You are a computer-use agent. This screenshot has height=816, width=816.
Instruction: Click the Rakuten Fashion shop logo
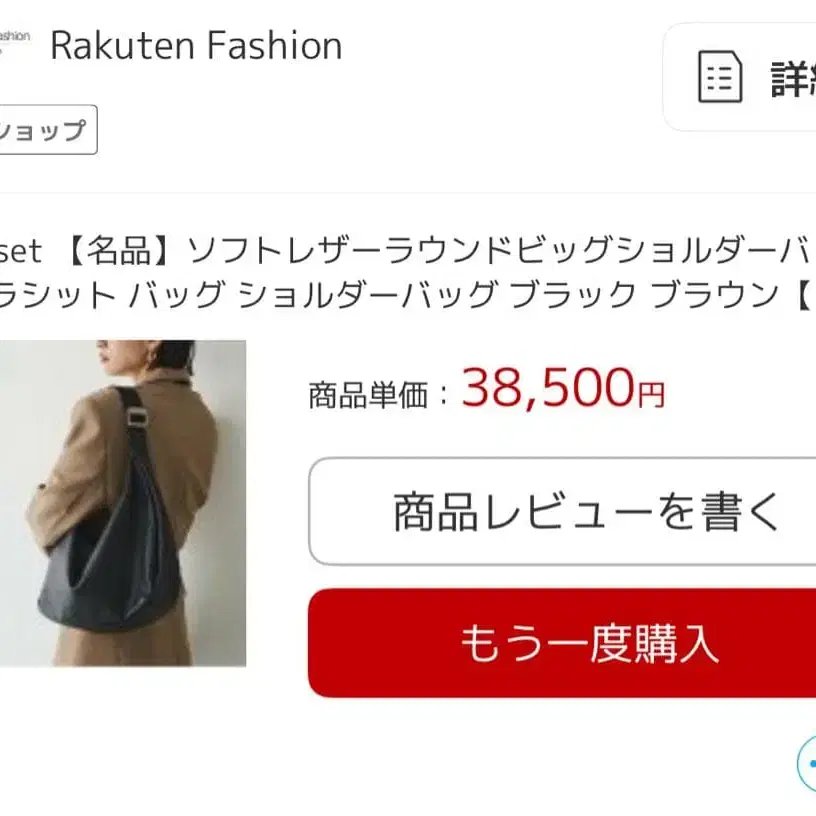pyautogui.click(x=15, y=43)
